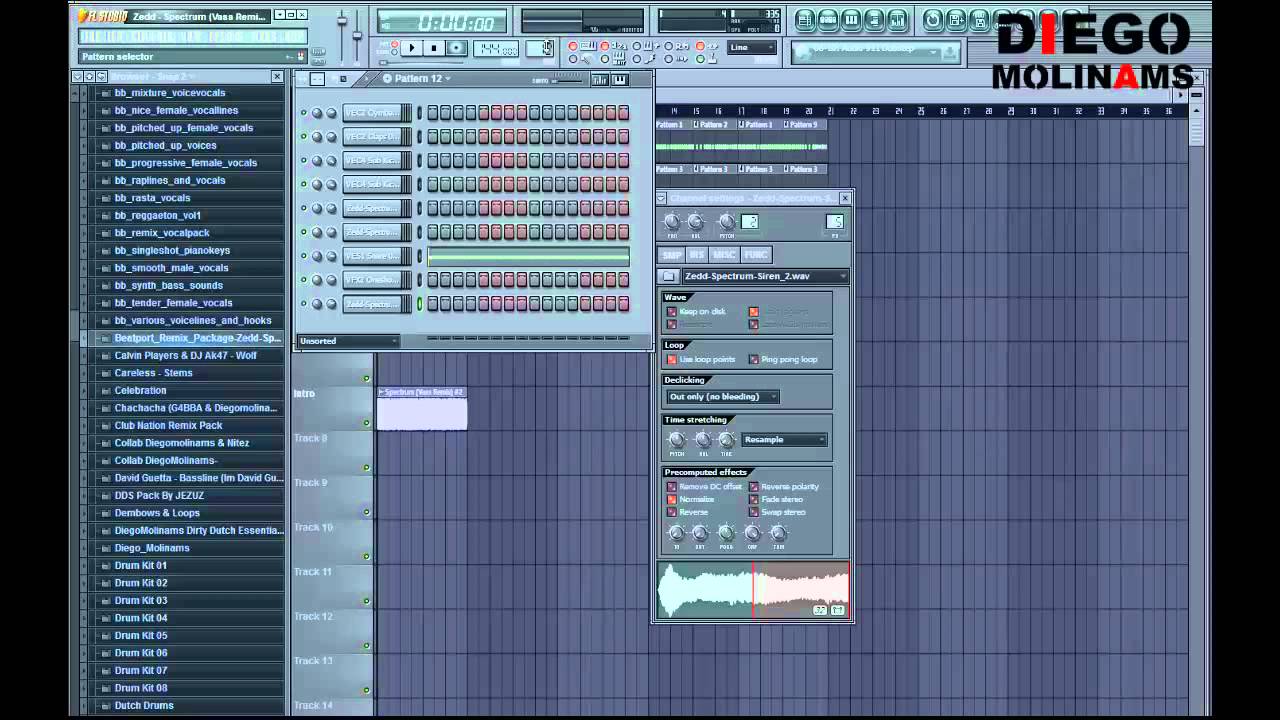This screenshot has height=720, width=1280.
Task: Click the Undo history toolbar icon
Action: click(x=933, y=20)
